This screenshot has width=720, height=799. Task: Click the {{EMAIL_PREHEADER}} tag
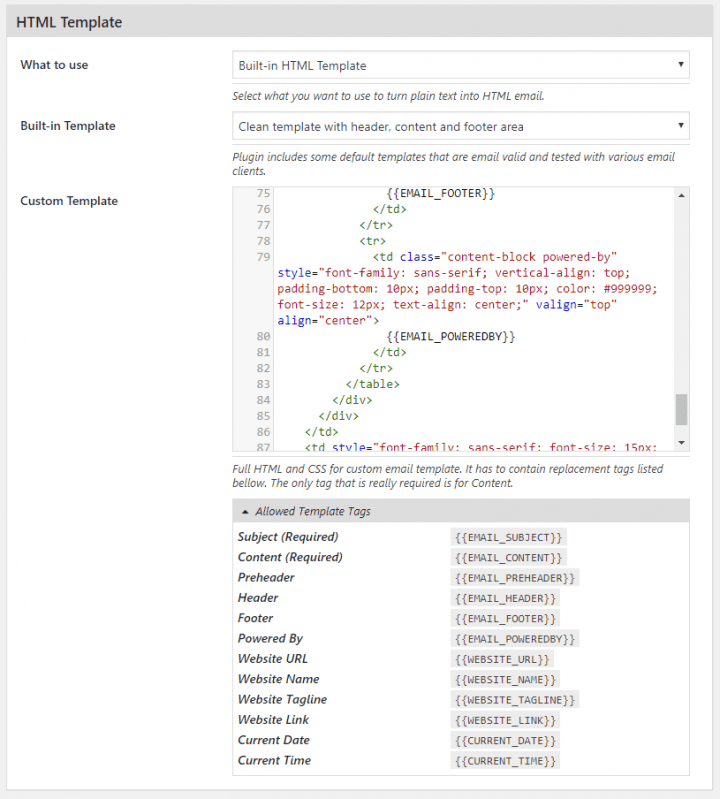tap(515, 578)
